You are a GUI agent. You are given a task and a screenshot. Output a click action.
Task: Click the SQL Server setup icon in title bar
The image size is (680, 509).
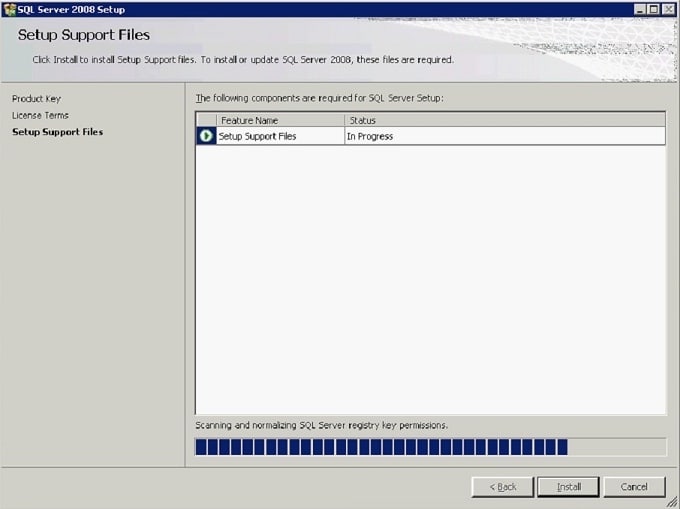click(9, 9)
